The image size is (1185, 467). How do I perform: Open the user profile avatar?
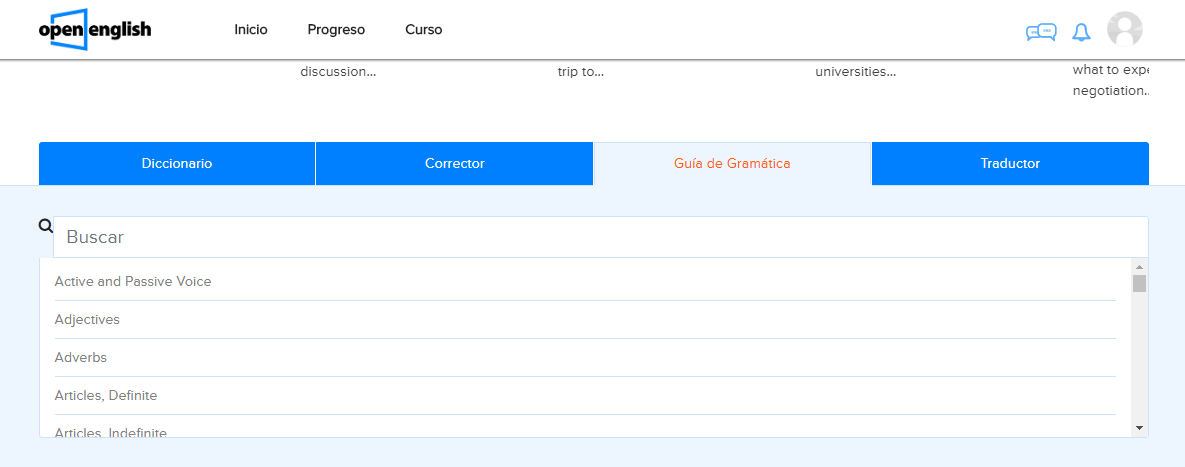point(1125,30)
